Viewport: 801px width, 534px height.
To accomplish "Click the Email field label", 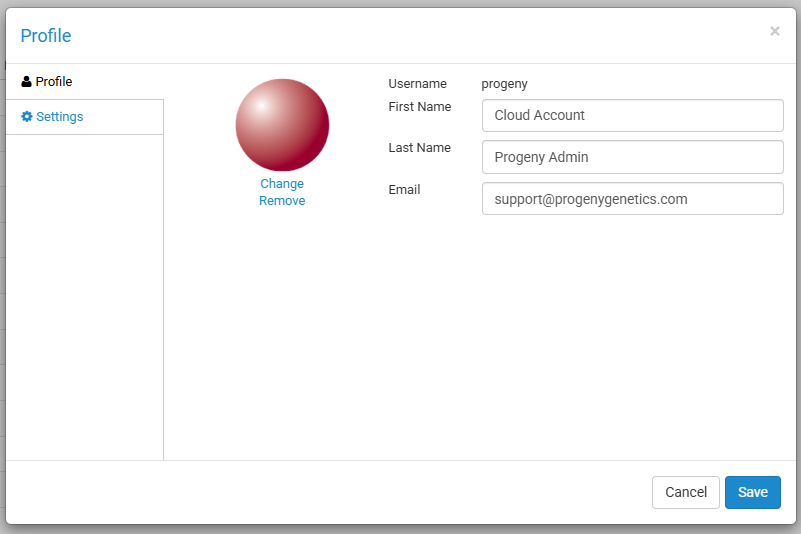I will 404,190.
